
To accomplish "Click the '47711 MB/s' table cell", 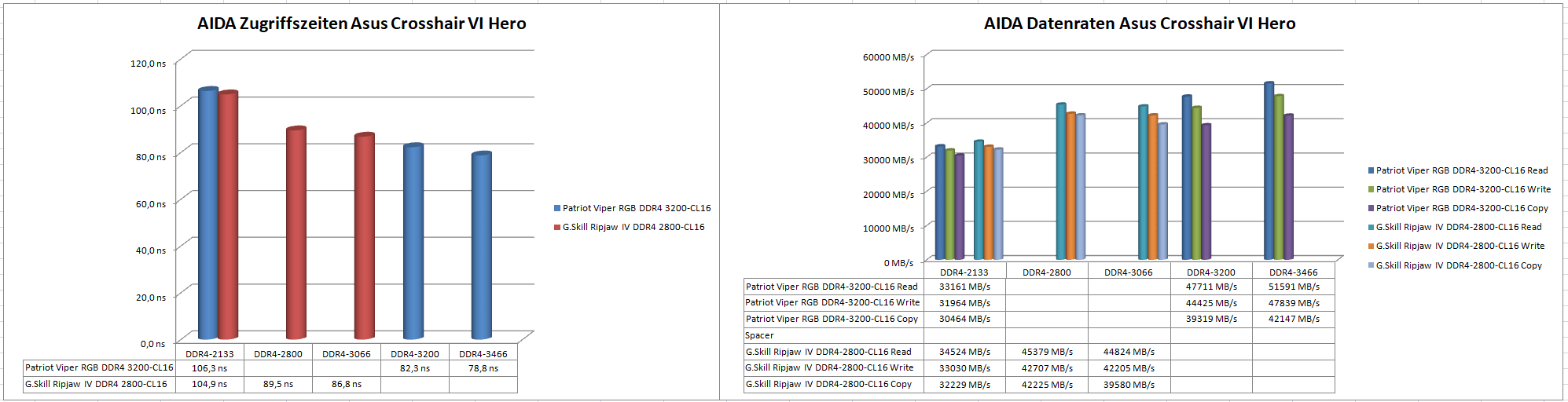I will [1211, 287].
